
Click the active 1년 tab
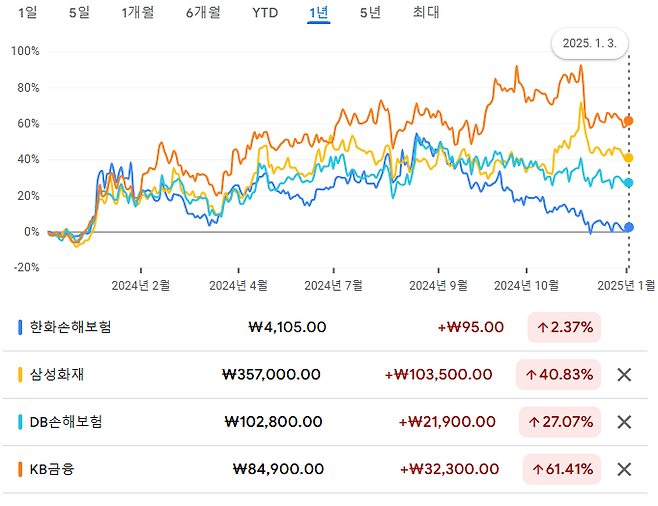click(x=319, y=13)
